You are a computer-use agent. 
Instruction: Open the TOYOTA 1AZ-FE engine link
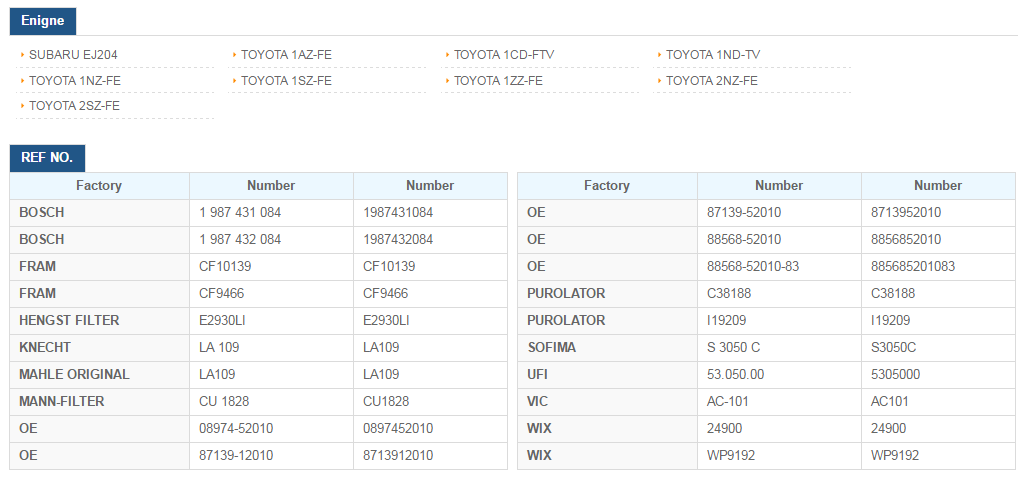[x=286, y=55]
